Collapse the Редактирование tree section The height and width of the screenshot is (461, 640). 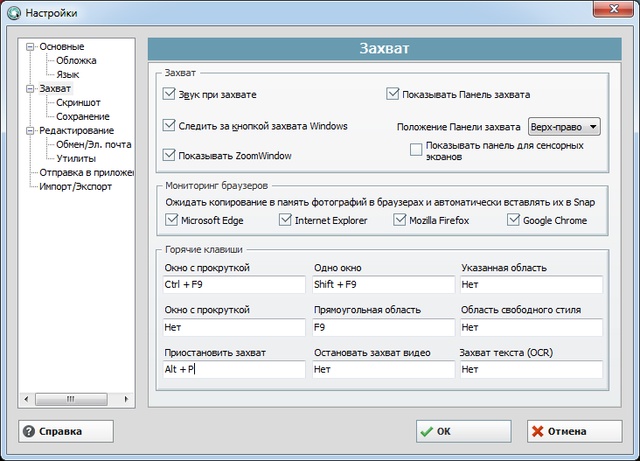(x=31, y=131)
